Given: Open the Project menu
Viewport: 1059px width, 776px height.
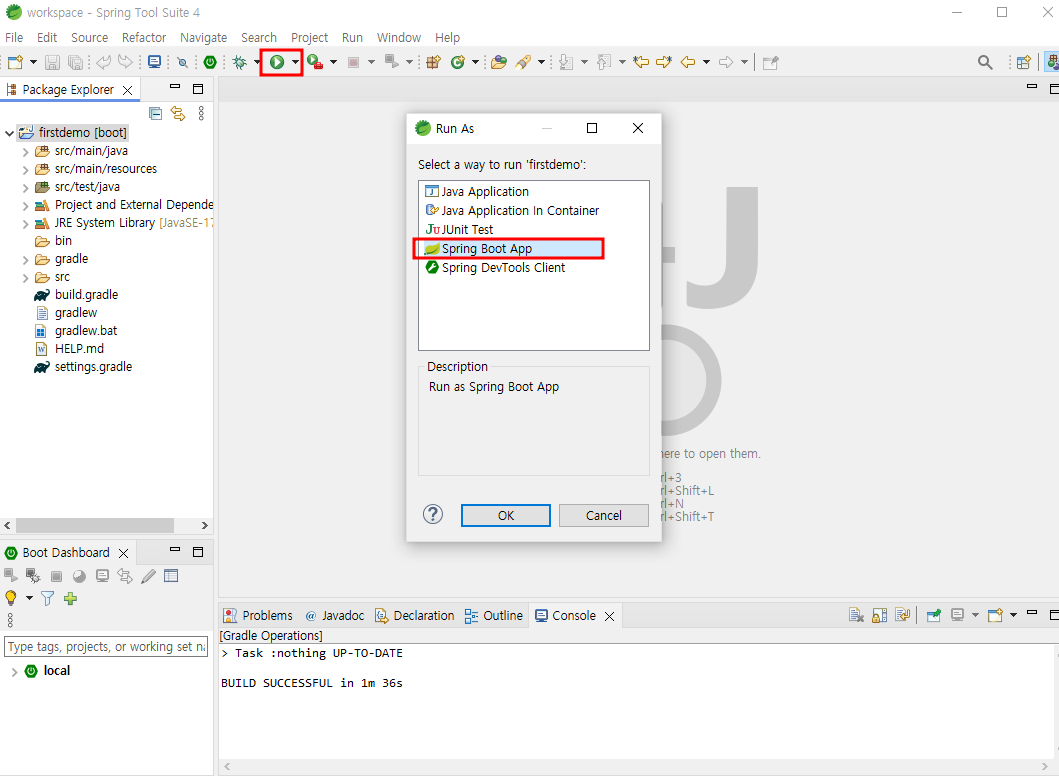Looking at the screenshot, I should 309,37.
